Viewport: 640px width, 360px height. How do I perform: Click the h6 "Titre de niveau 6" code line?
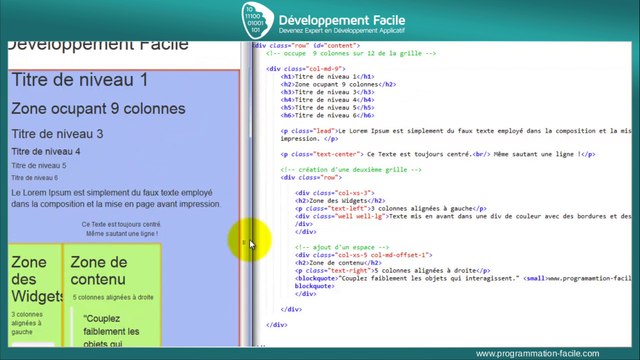327,115
